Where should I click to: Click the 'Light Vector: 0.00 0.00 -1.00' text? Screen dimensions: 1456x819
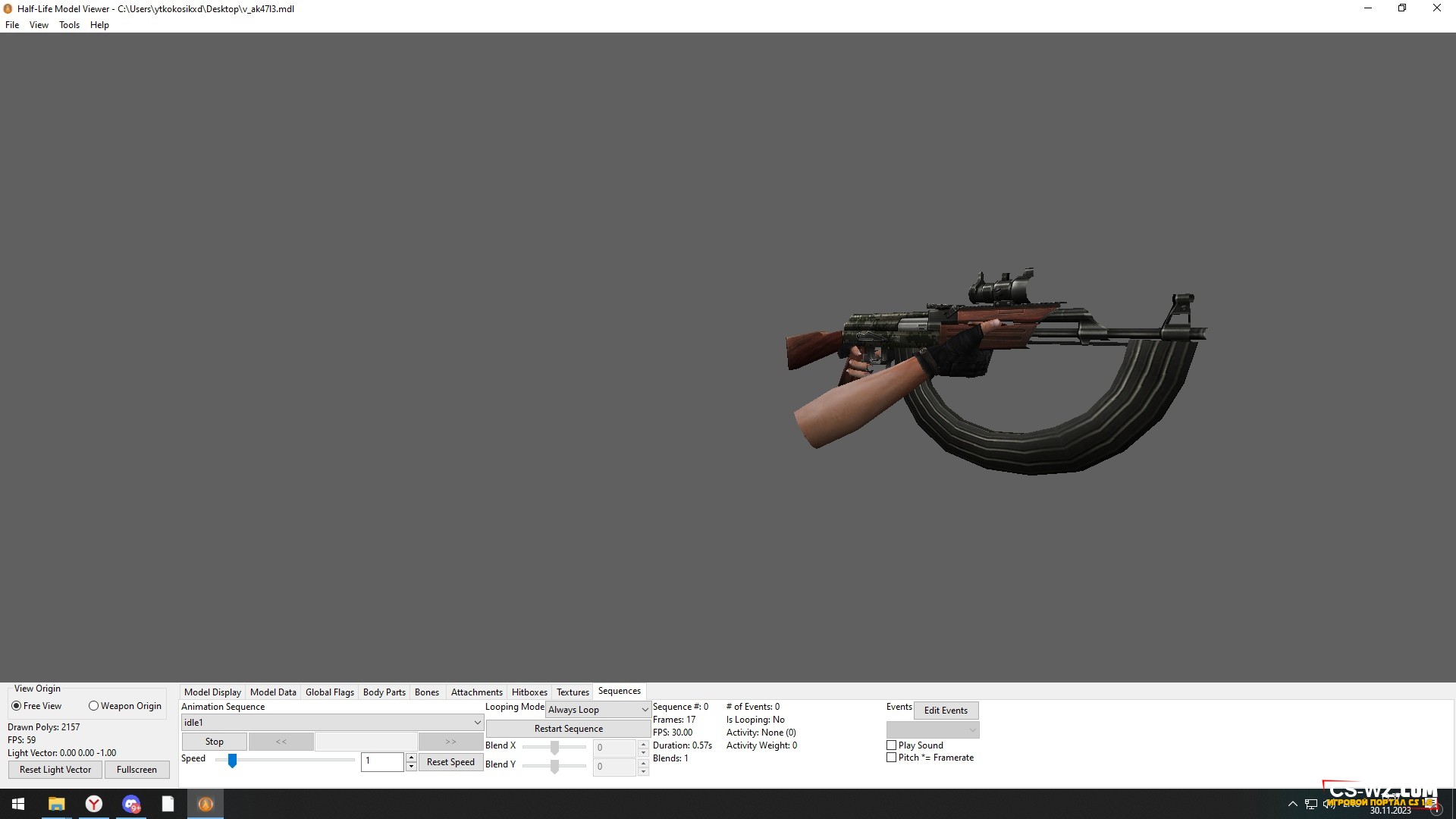(62, 753)
